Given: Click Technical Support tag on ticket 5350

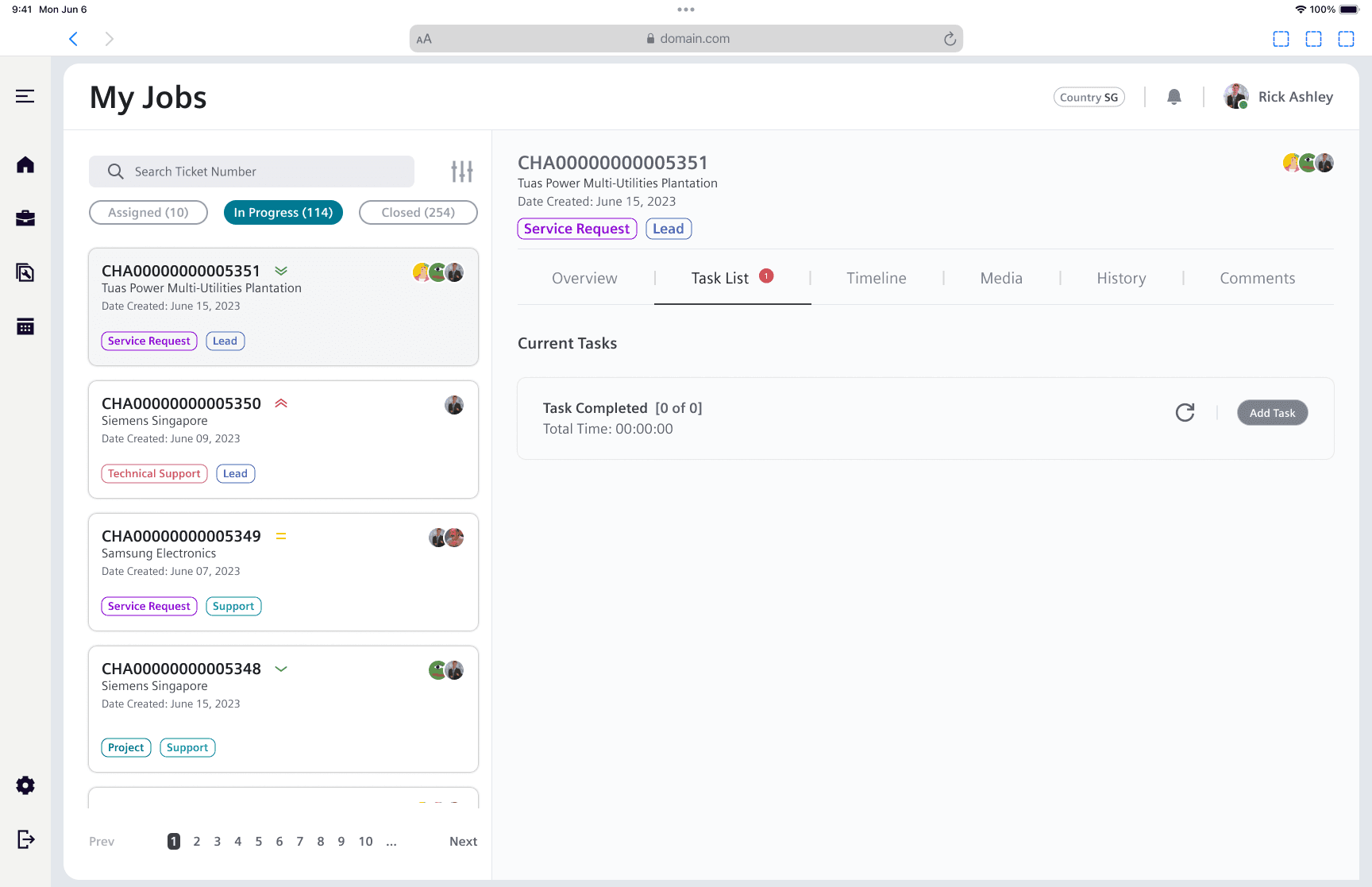Looking at the screenshot, I should click(x=154, y=473).
